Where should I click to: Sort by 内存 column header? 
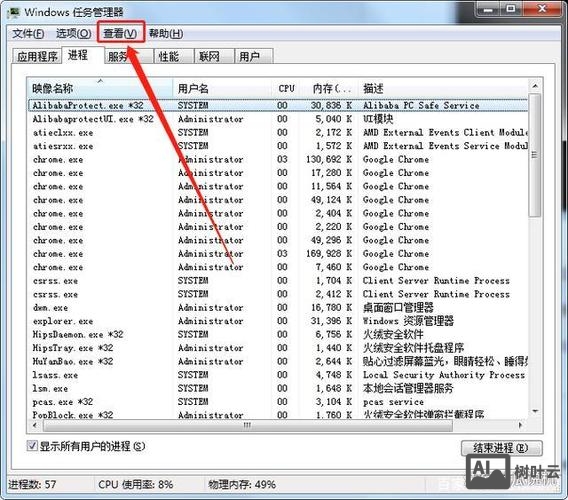[x=330, y=88]
